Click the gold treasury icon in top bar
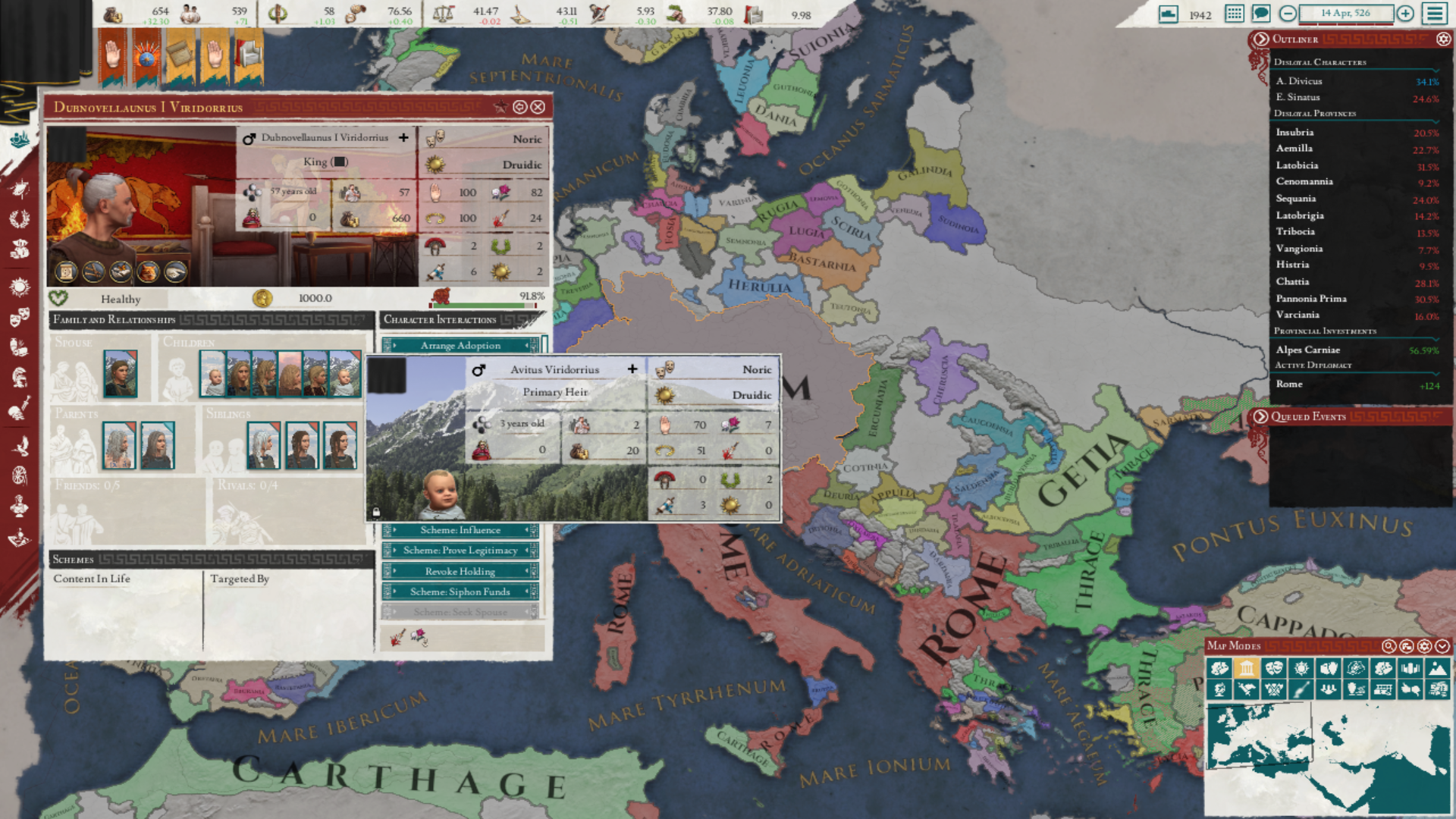Image resolution: width=1456 pixels, height=819 pixels. click(114, 14)
